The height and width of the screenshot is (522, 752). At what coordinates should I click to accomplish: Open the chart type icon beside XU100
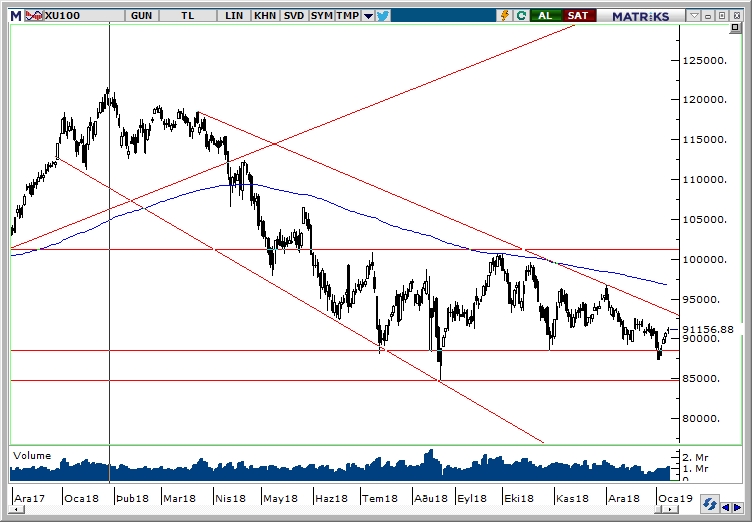tap(33, 16)
